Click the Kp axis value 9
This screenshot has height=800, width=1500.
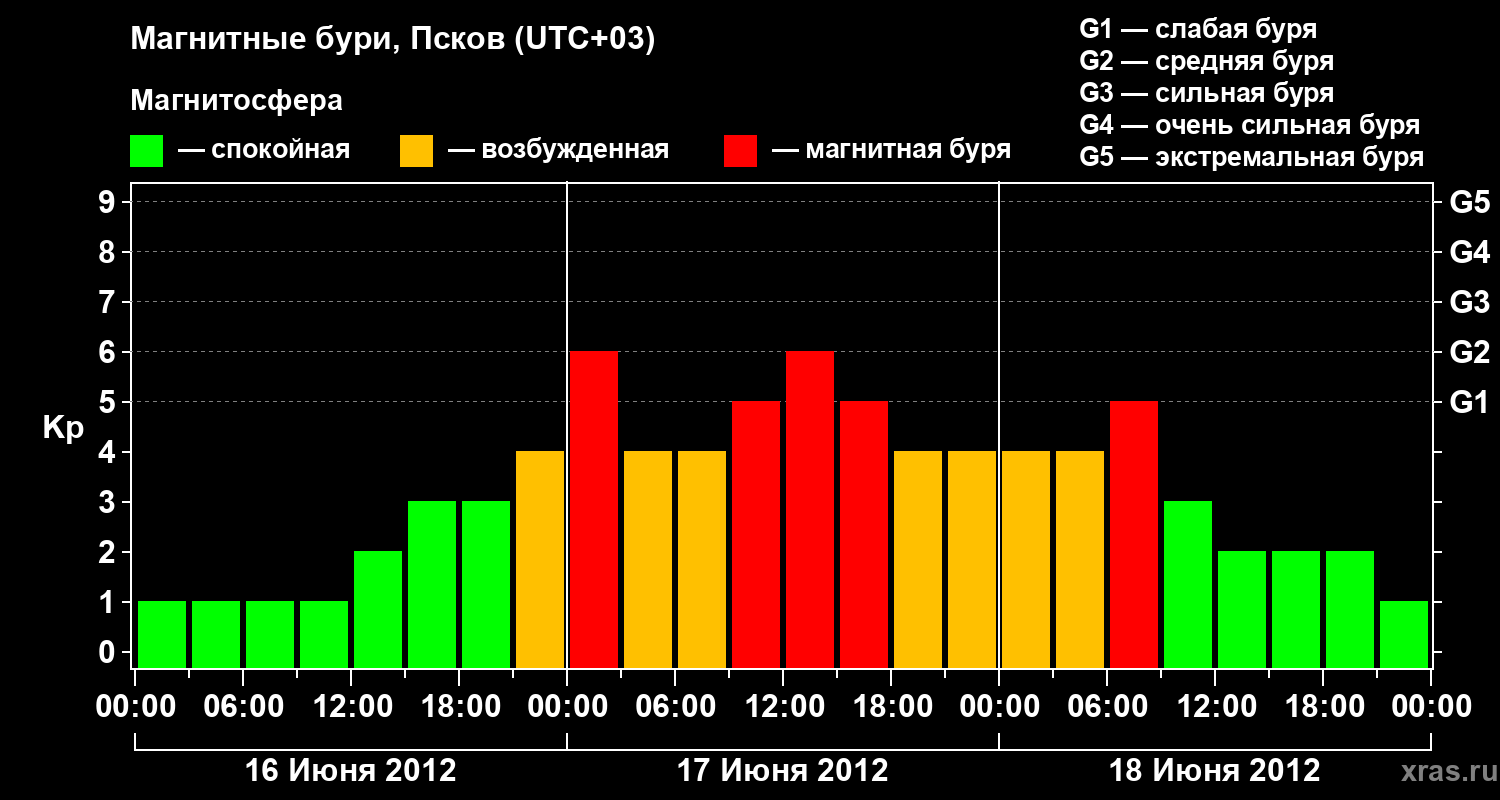coord(109,202)
